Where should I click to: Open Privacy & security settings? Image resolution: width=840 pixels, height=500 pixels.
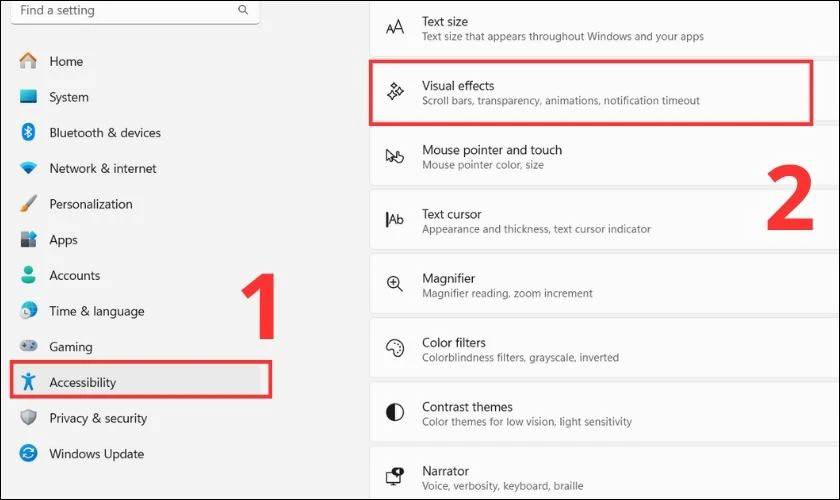[135, 418]
